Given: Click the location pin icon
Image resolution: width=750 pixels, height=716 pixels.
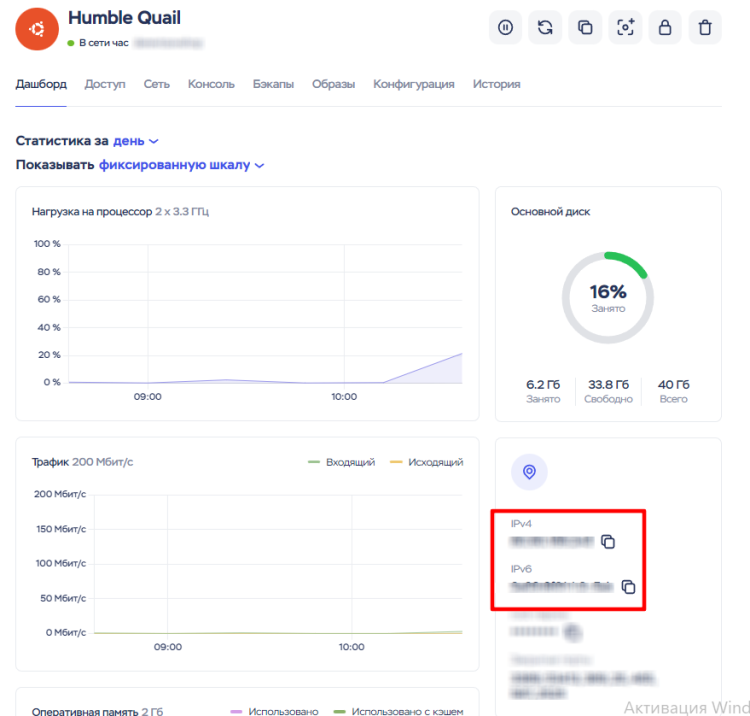Looking at the screenshot, I should tap(529, 472).
